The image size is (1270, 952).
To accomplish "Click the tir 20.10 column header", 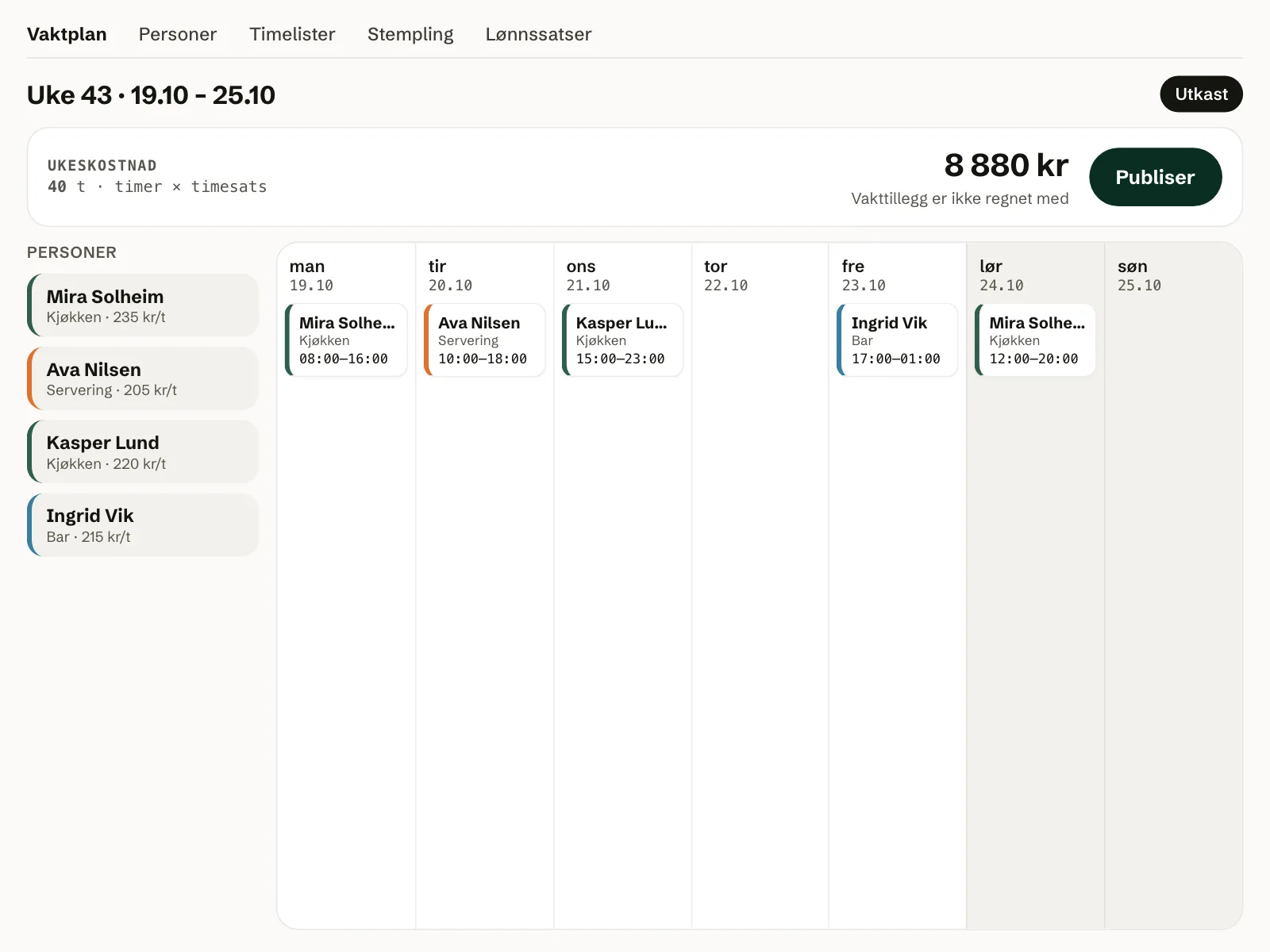I will [x=450, y=275].
